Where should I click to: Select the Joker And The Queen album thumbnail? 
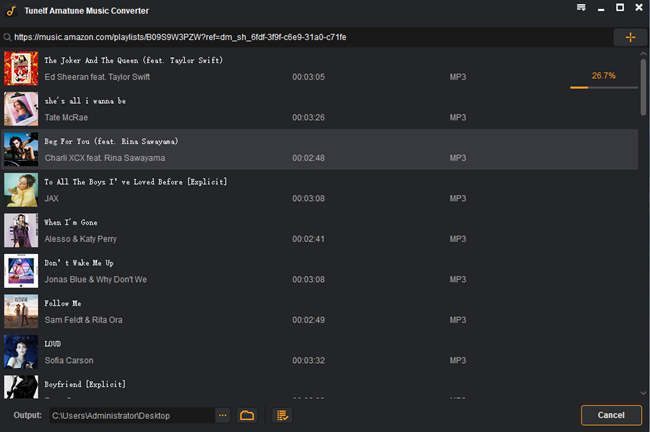[x=21, y=69]
